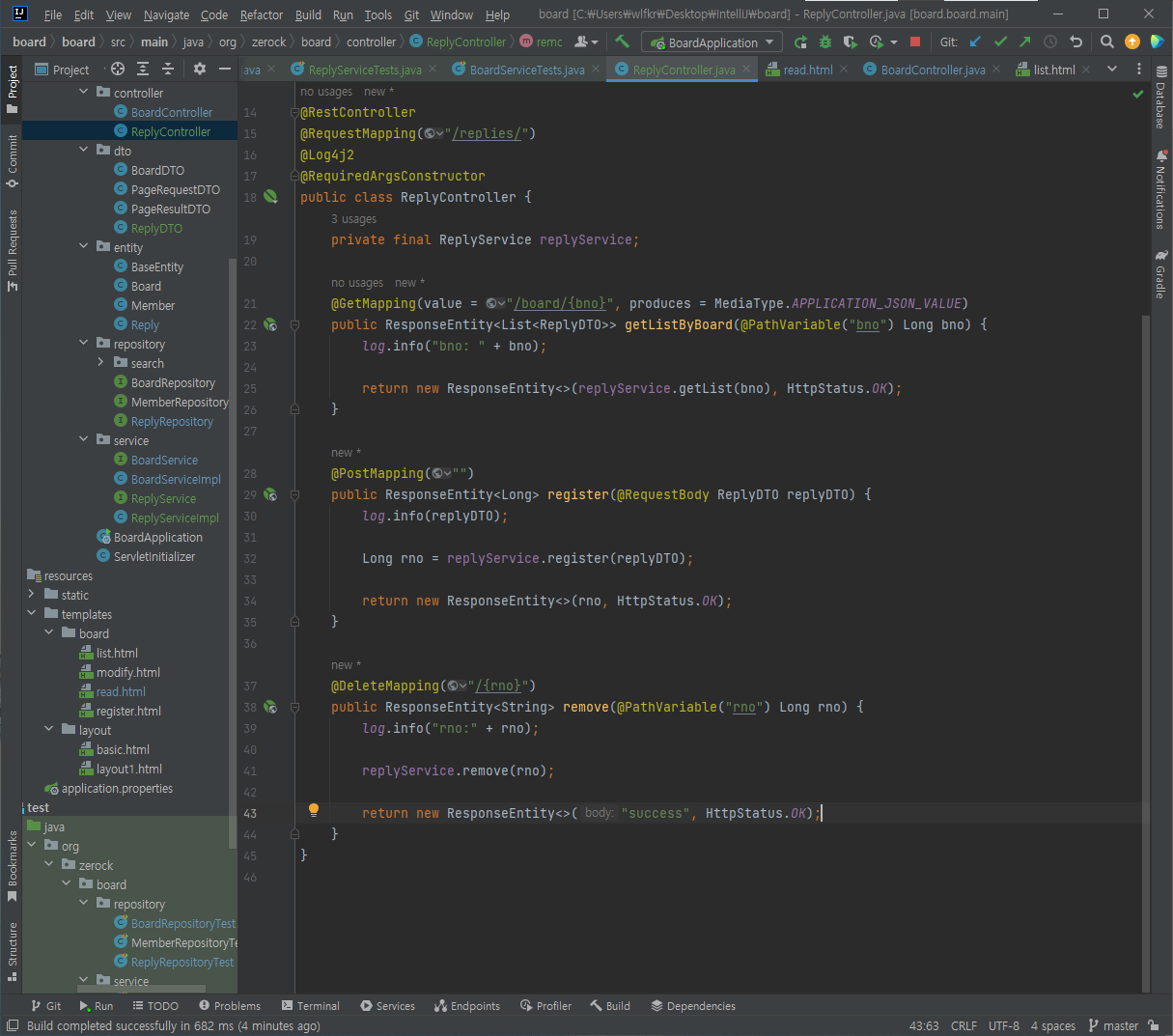The height and width of the screenshot is (1036, 1173).
Task: Open Project panel gear options
Action: [x=200, y=69]
